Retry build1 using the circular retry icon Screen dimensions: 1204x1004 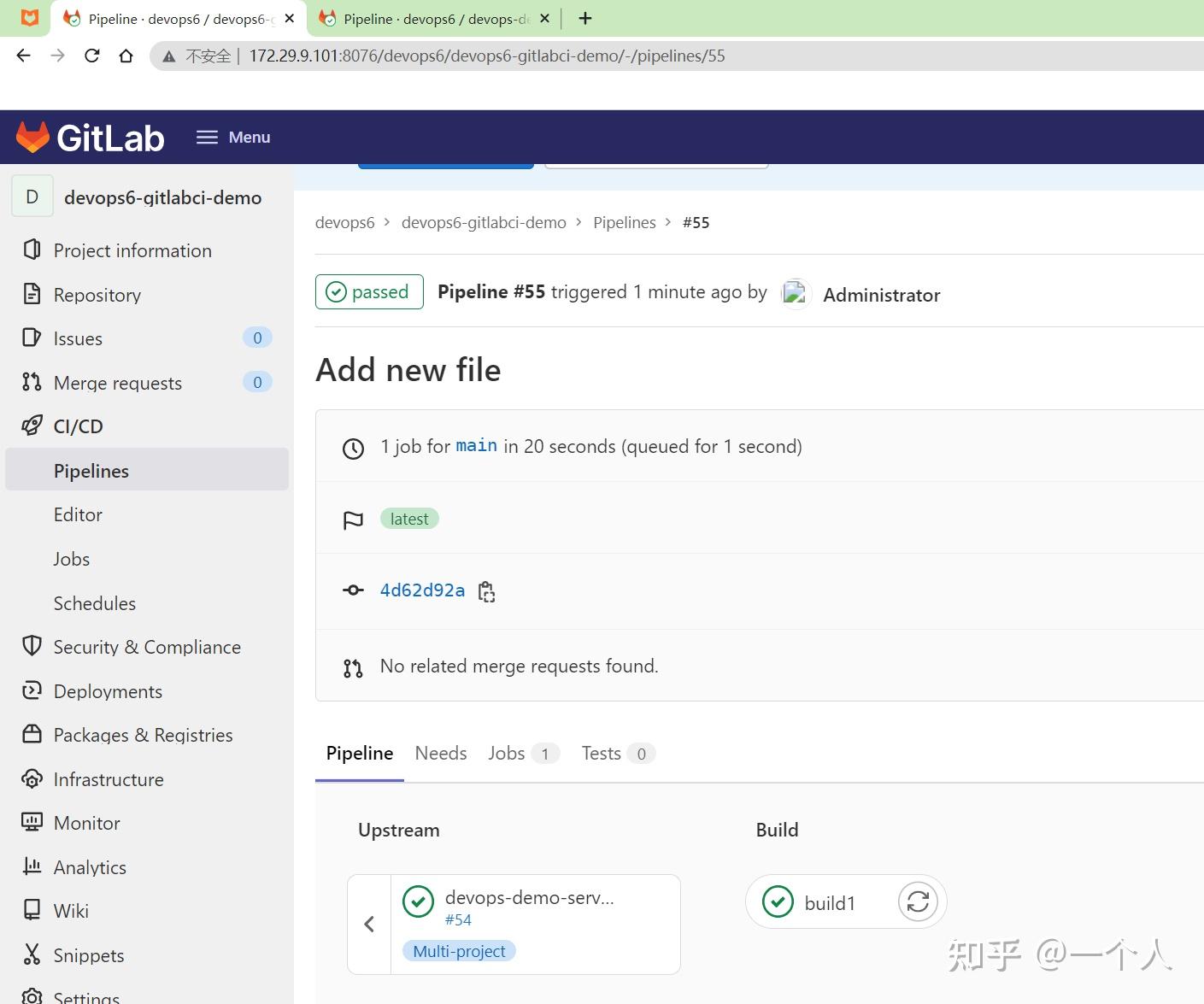[x=918, y=901]
